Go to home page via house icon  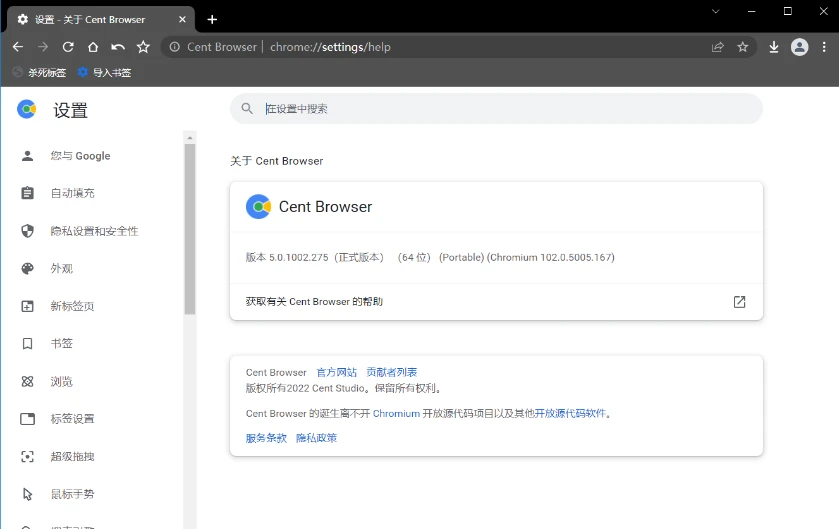pos(93,47)
